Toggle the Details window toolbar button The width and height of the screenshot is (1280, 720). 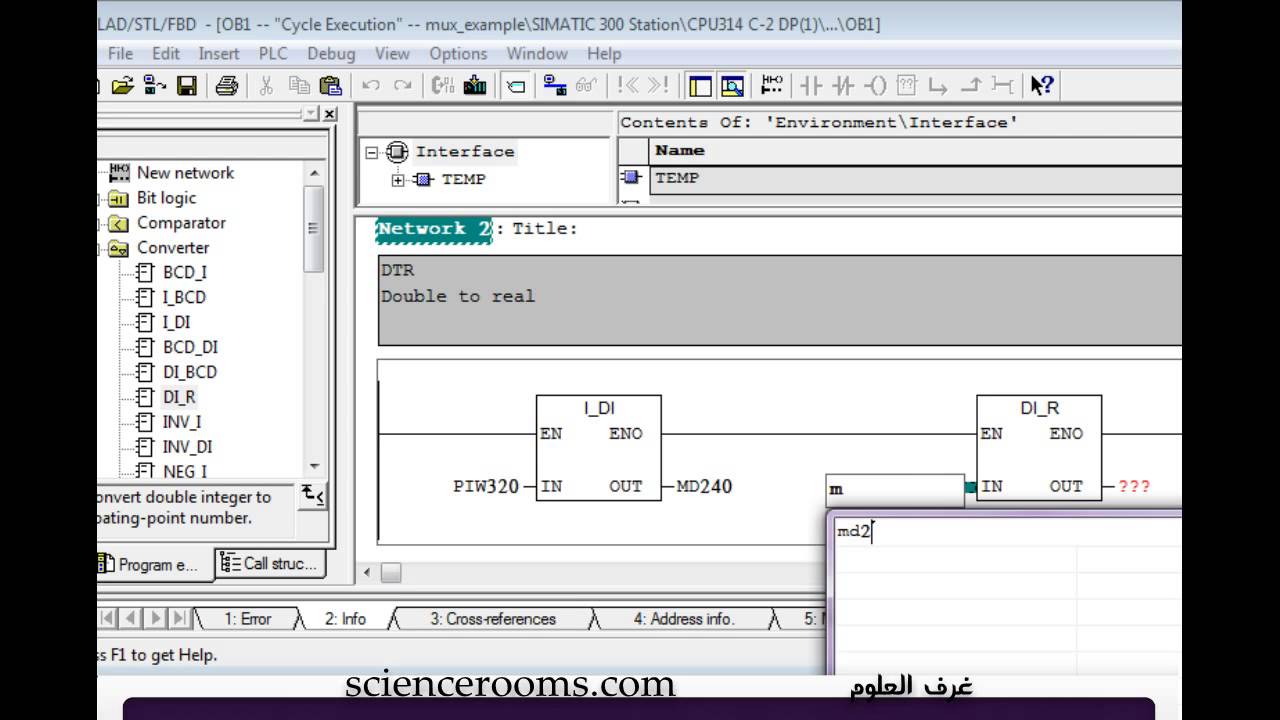coord(733,86)
